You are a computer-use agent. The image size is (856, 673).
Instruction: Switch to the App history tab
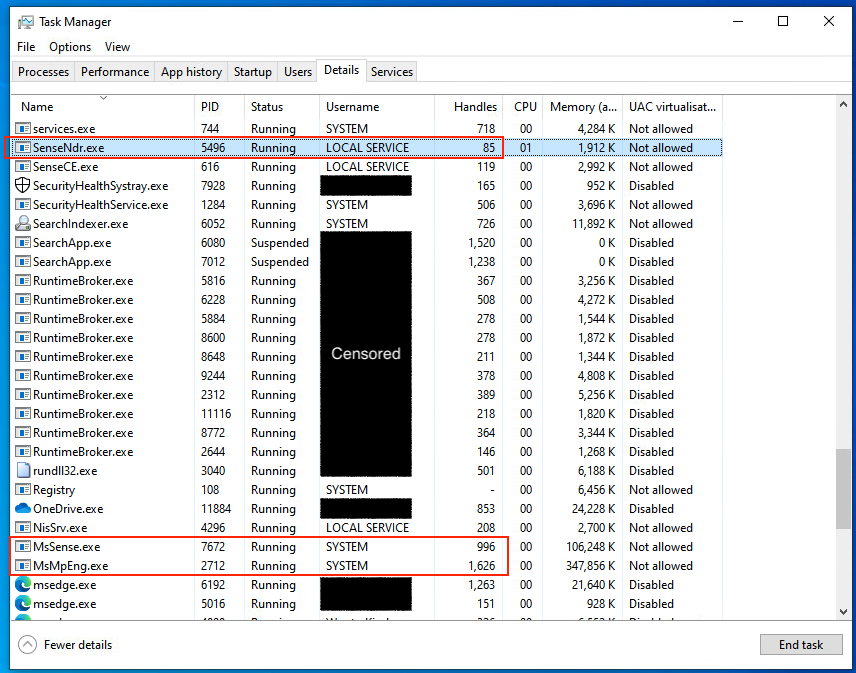pos(191,72)
